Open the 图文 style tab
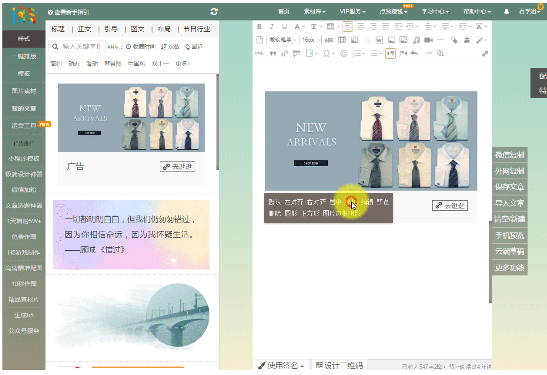Screen dimensions: 547x375 [x=137, y=29]
